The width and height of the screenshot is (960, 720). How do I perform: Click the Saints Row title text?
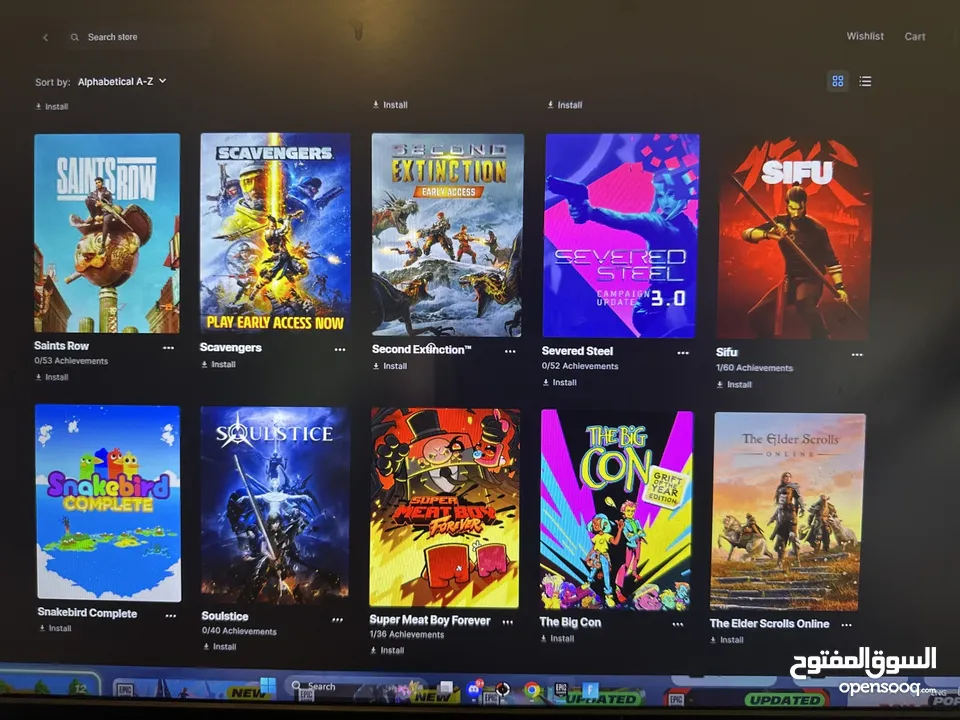(x=61, y=346)
